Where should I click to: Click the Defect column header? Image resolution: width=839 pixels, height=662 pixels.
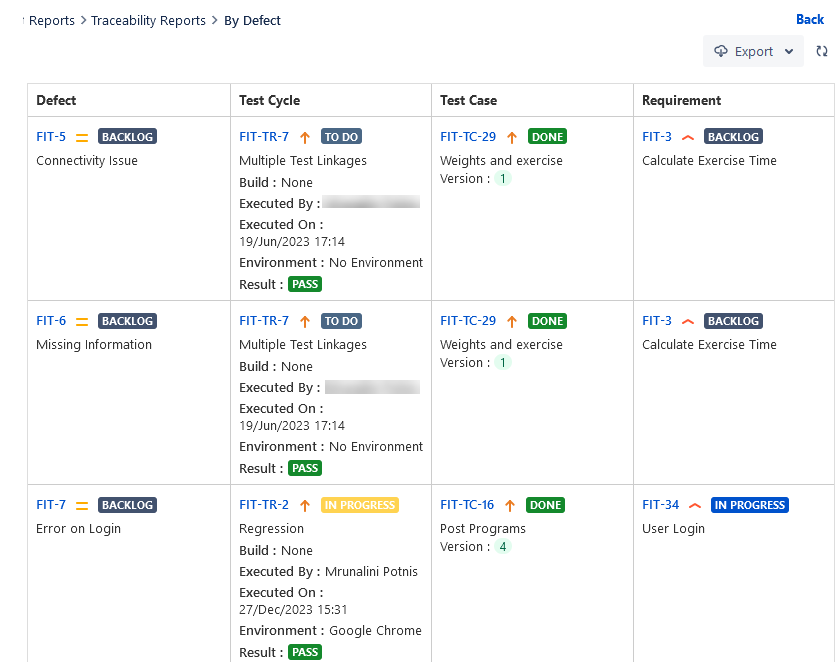pyautogui.click(x=56, y=100)
